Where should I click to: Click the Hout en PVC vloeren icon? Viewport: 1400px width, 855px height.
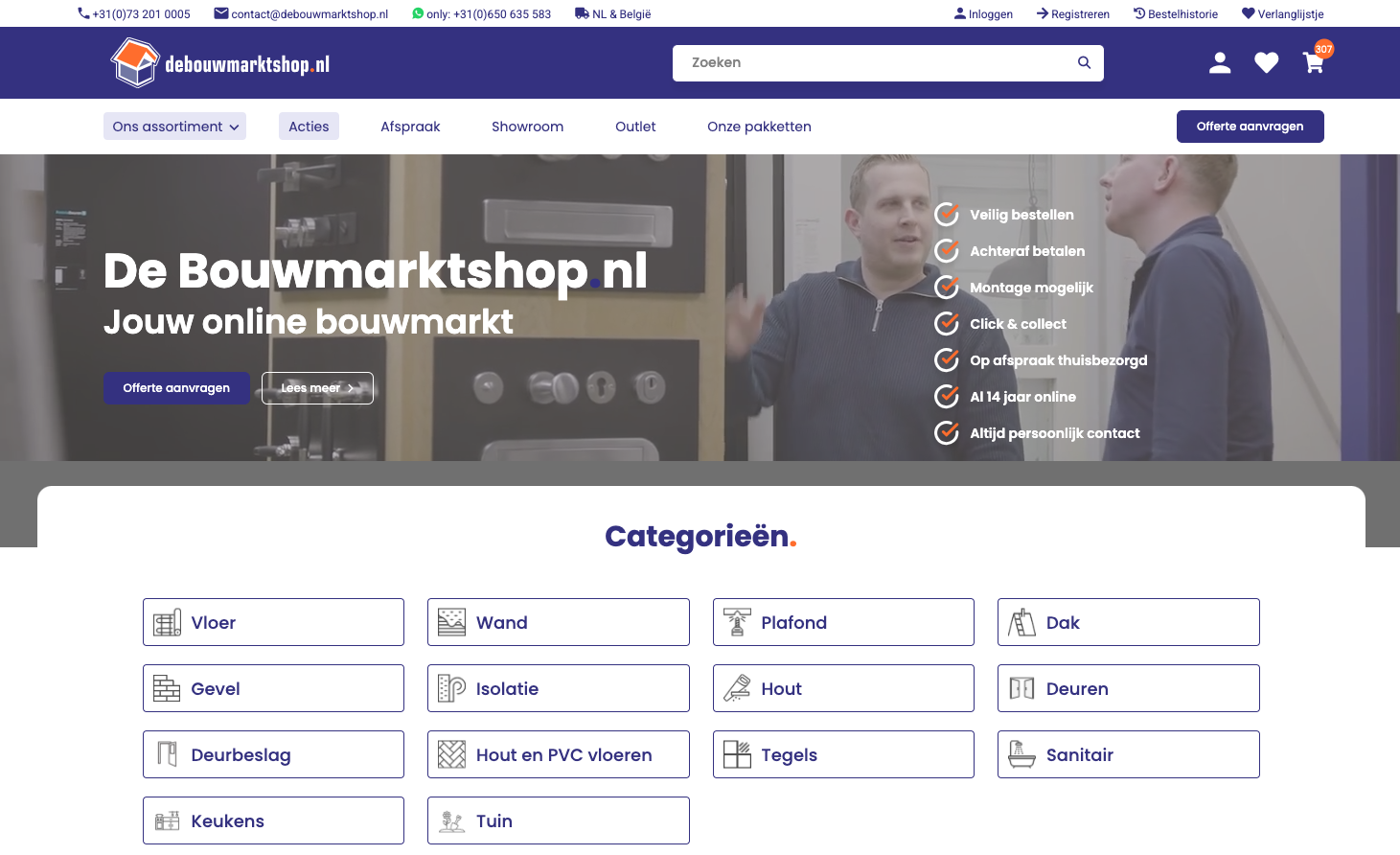[x=451, y=755]
